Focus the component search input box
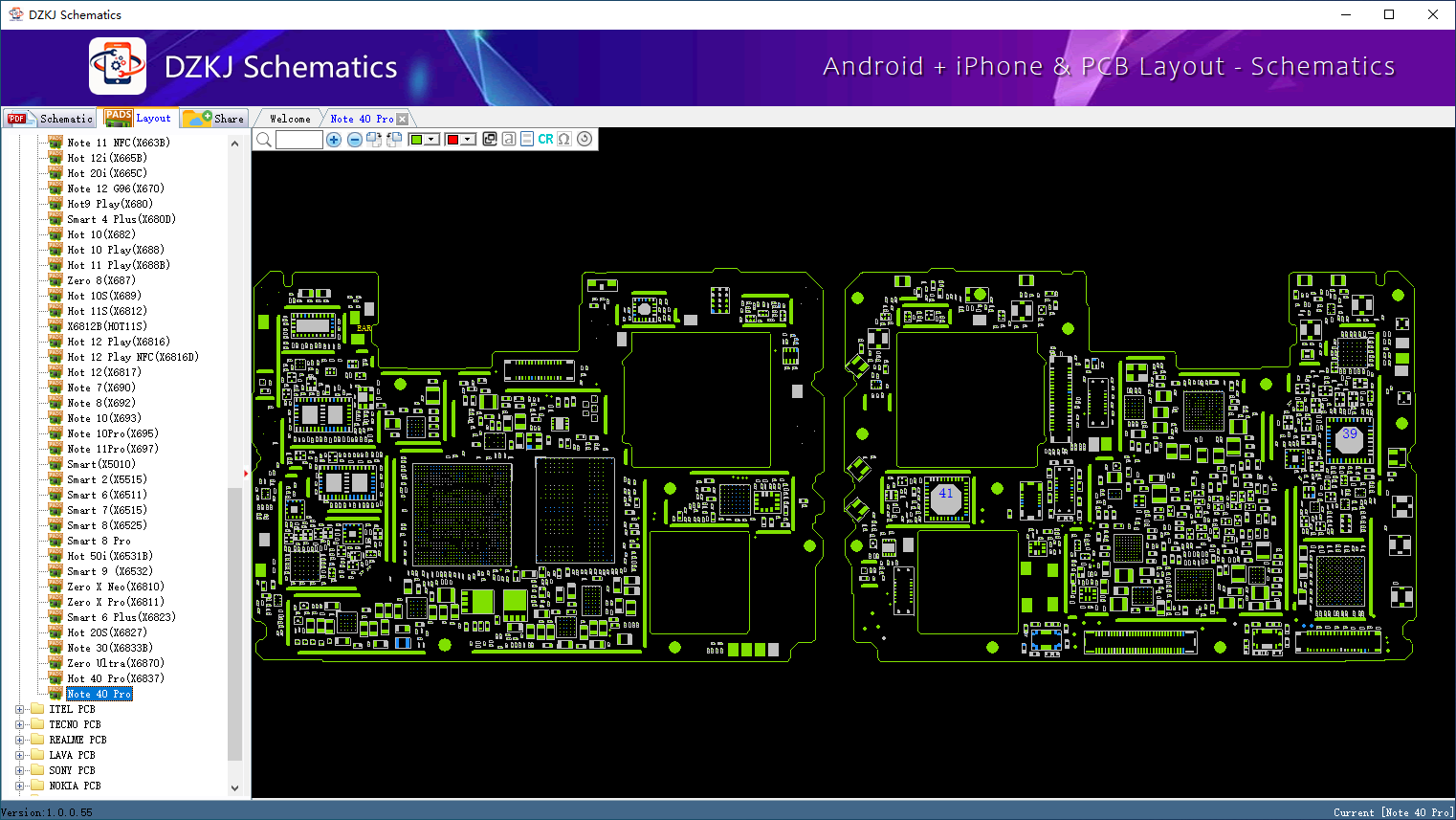1456x820 pixels. (298, 140)
